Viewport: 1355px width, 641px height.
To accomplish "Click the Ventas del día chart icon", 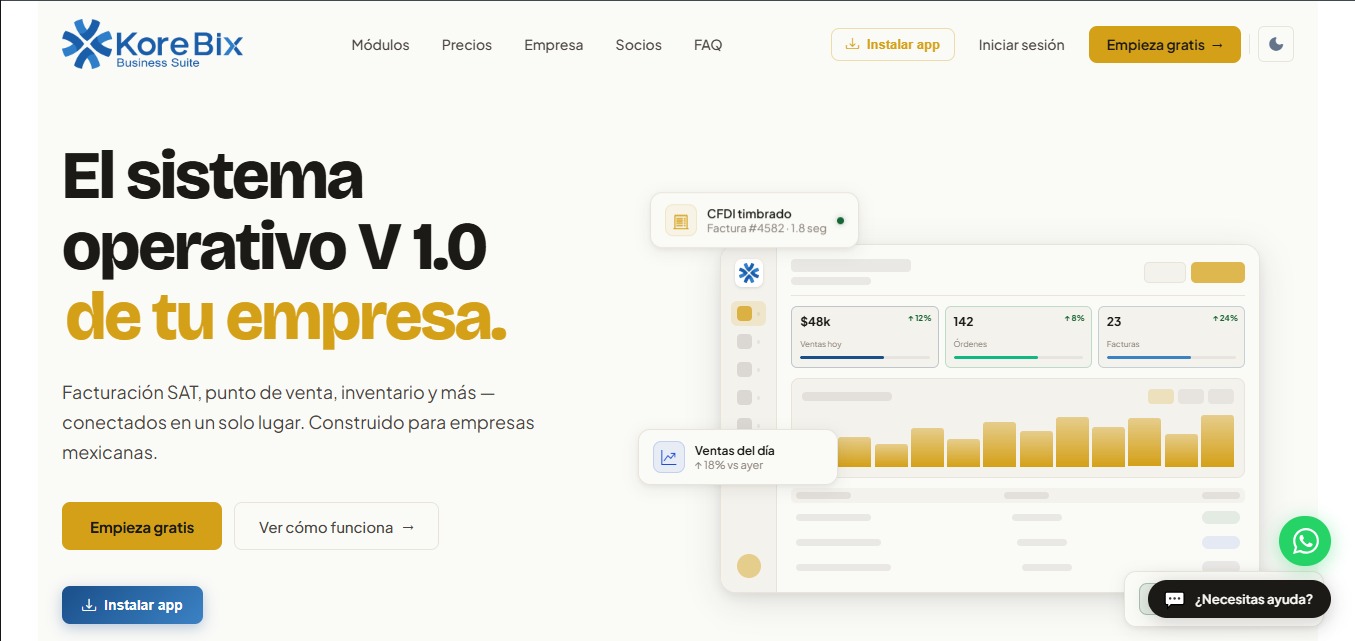I will [x=669, y=457].
